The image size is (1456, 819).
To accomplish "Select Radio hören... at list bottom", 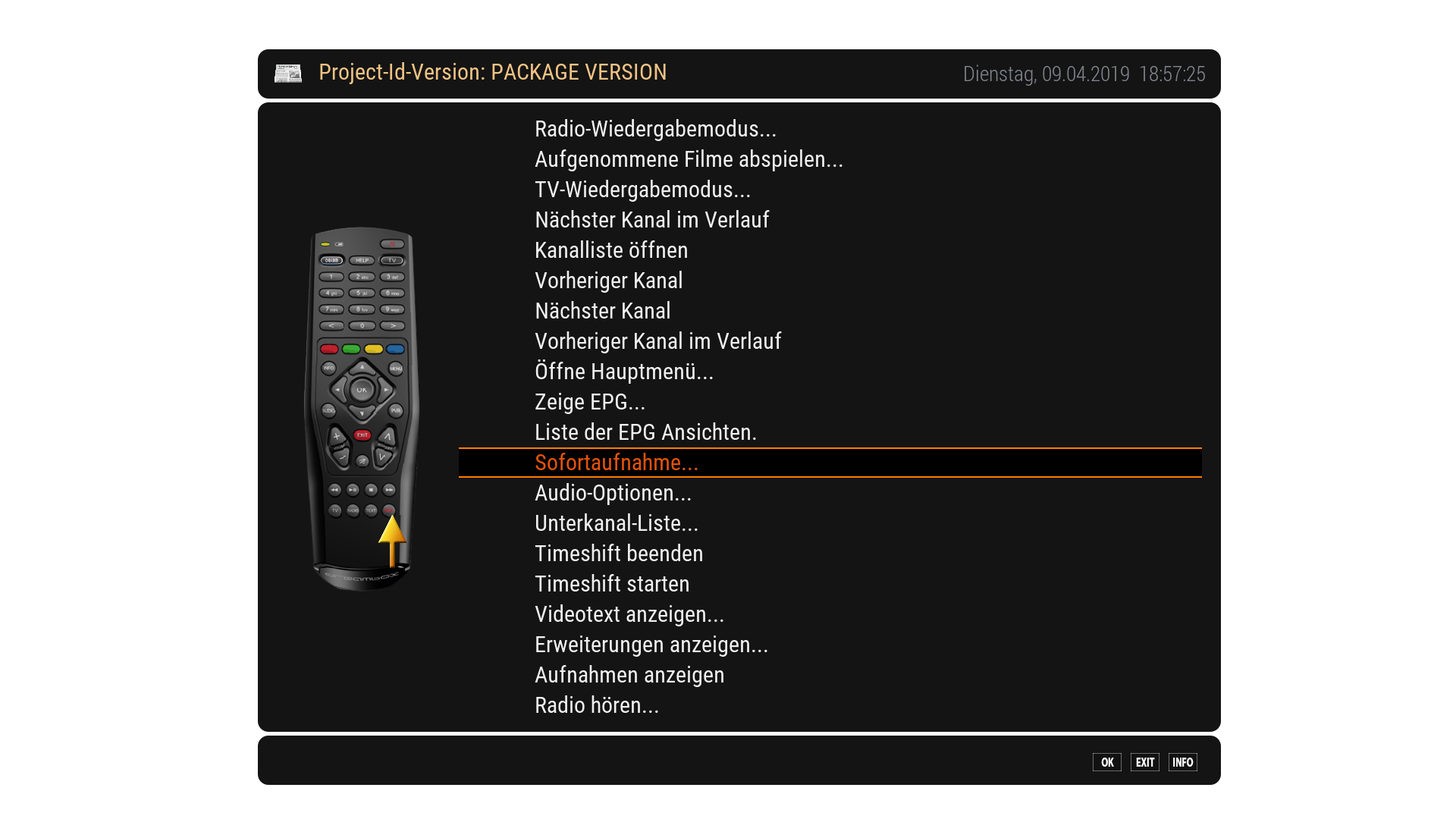I will 597,705.
